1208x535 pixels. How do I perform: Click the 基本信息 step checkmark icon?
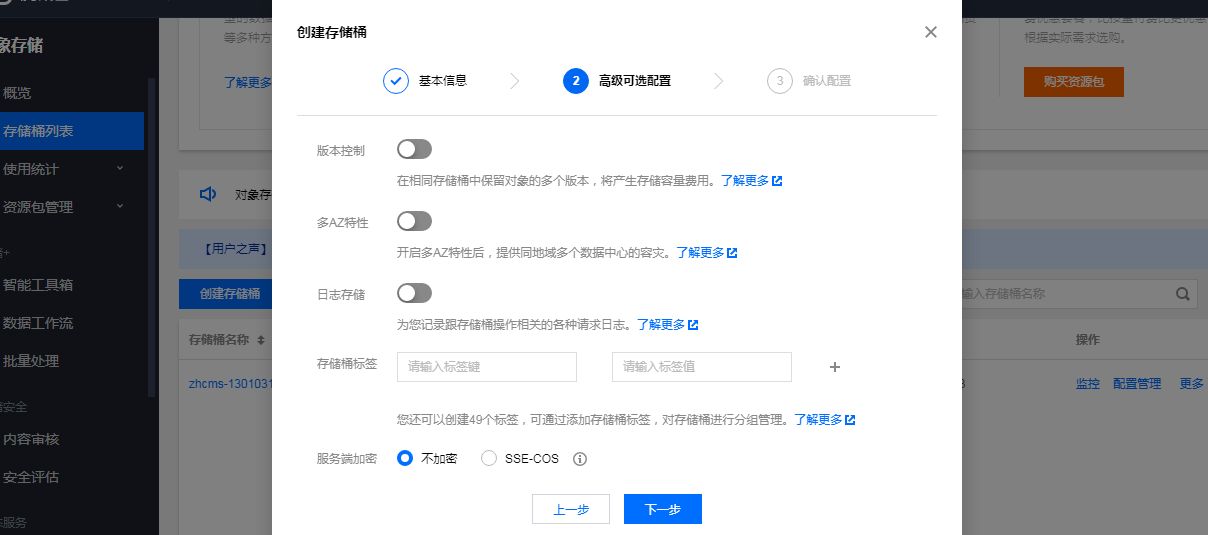pos(396,81)
